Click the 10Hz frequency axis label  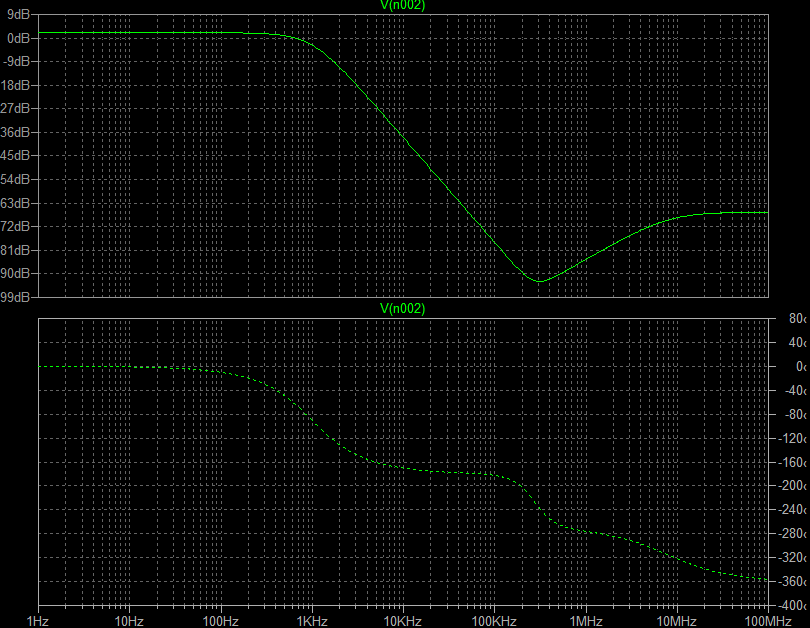(x=129, y=620)
